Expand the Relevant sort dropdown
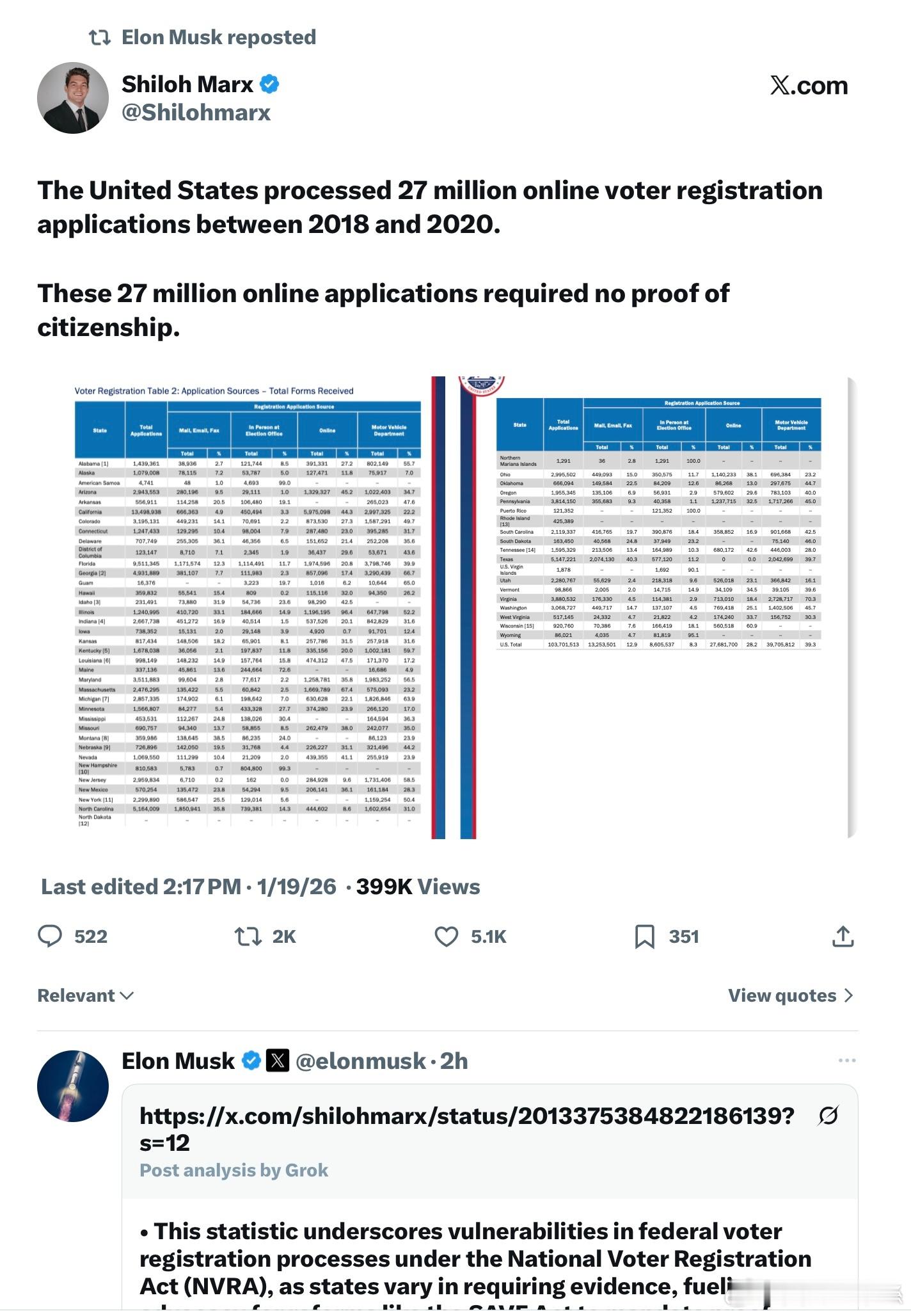 click(x=86, y=995)
